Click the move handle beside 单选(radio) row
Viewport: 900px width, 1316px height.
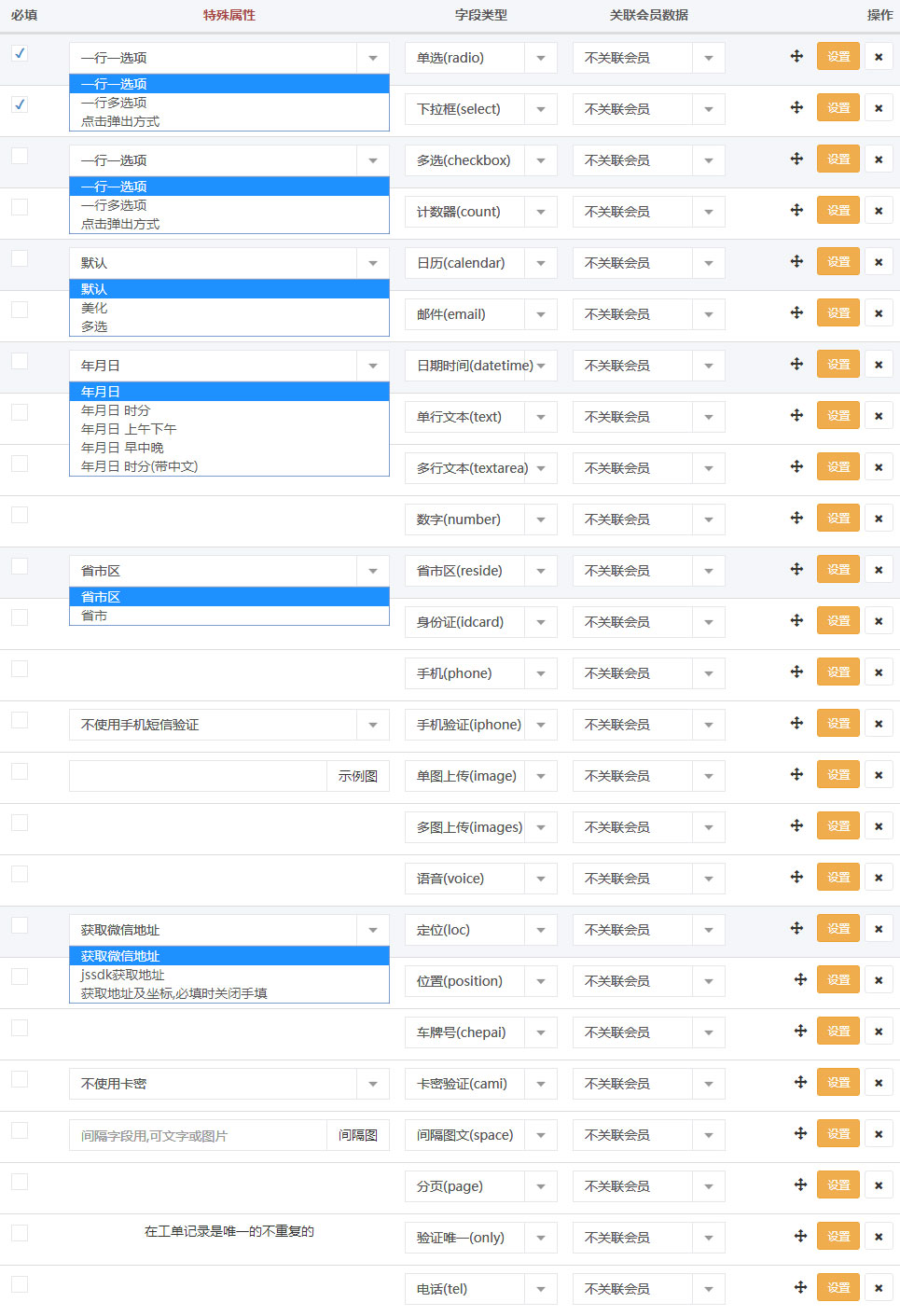pyautogui.click(x=796, y=57)
